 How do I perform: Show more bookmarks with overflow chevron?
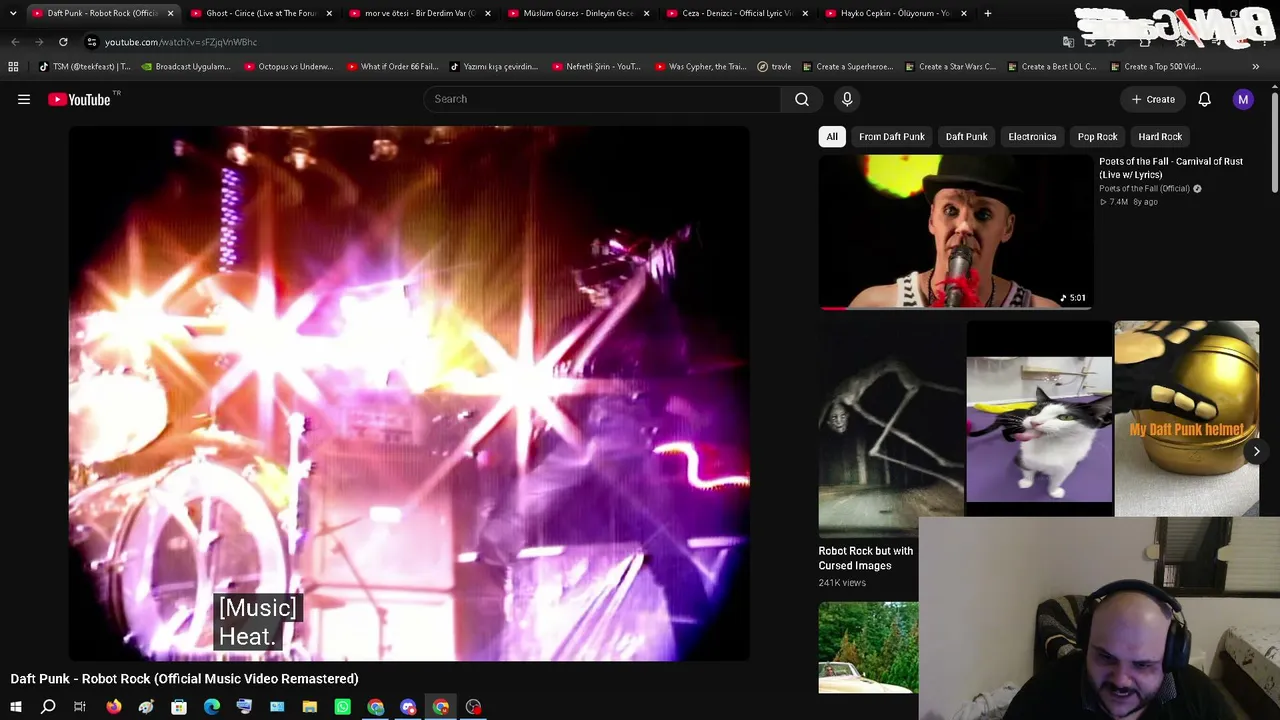(x=1256, y=67)
